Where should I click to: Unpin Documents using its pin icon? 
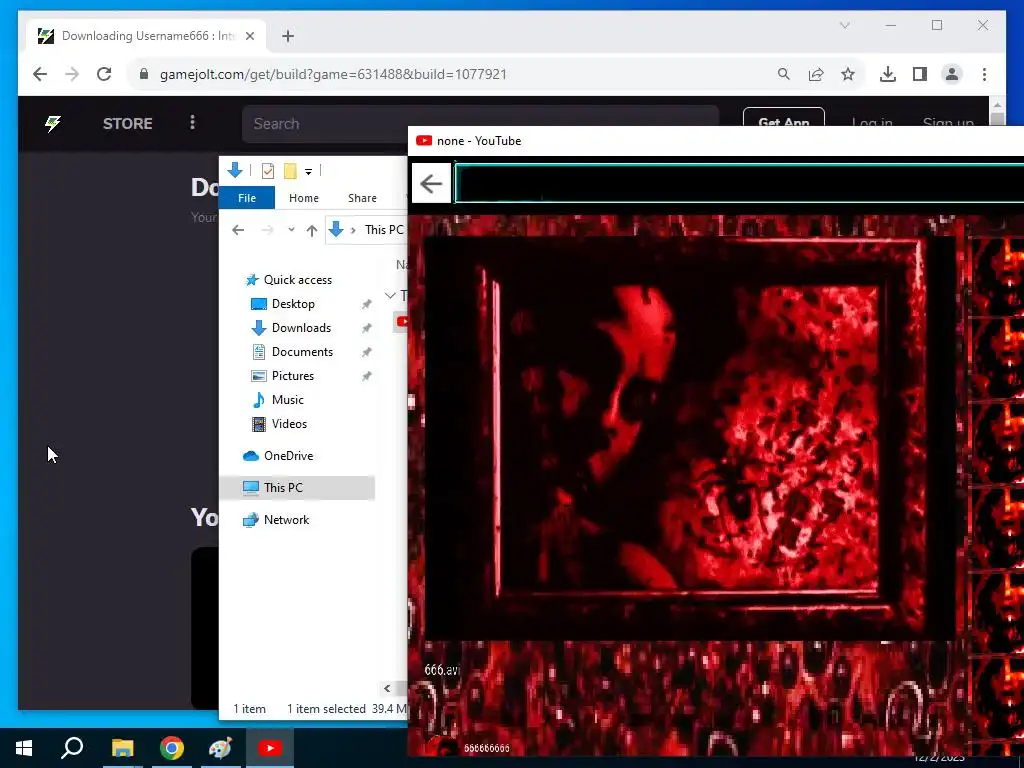(366, 353)
